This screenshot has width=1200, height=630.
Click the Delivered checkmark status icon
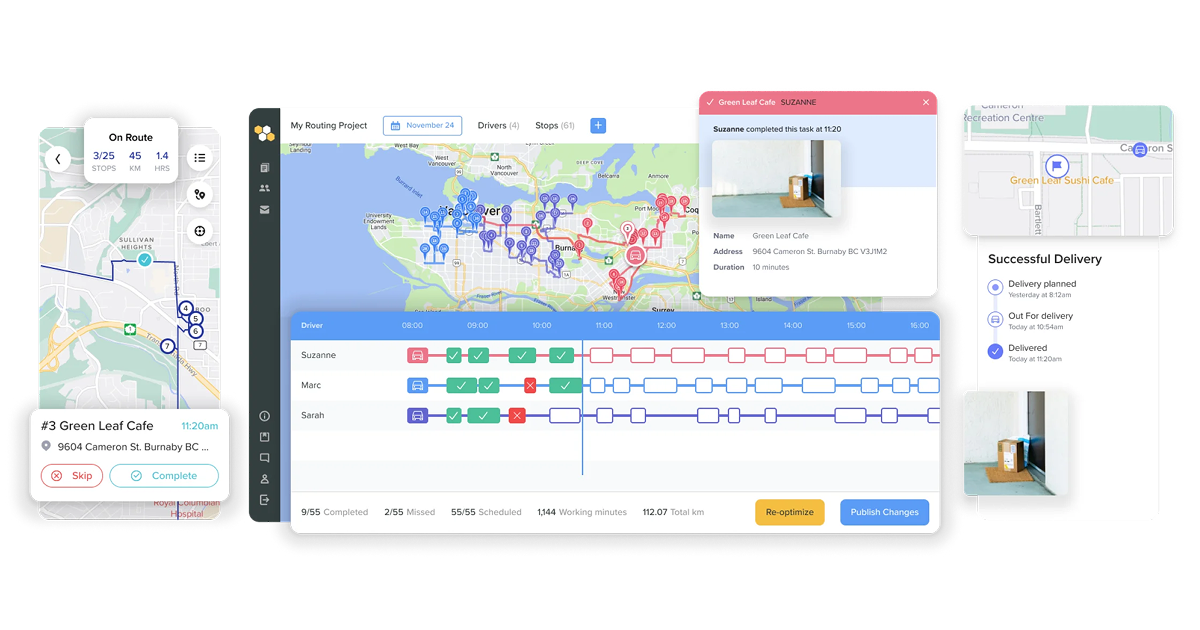pos(995,351)
